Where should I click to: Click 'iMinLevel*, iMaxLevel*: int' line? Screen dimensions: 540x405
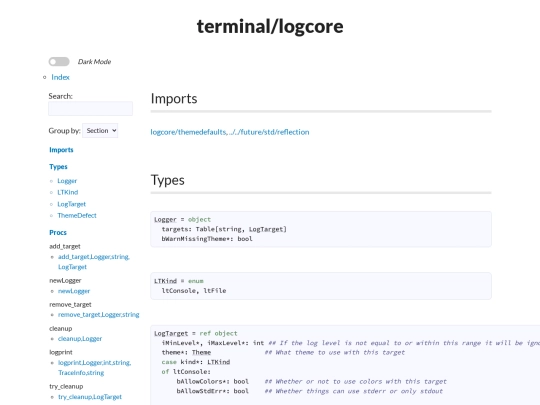tap(213, 343)
